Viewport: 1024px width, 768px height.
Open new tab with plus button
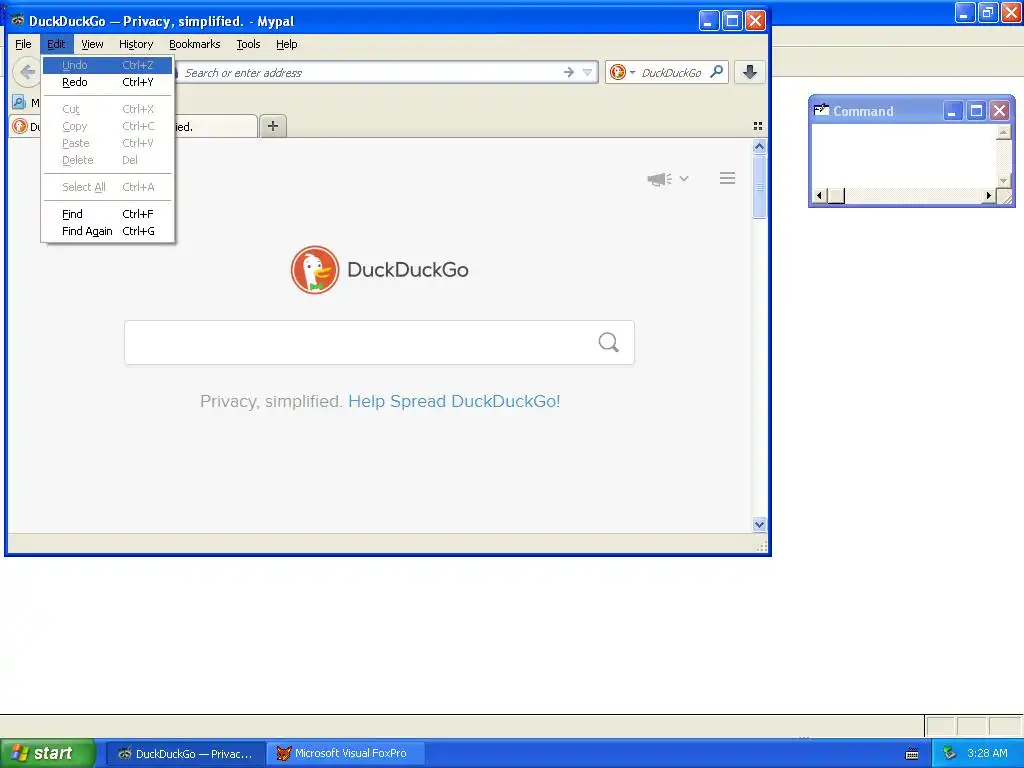coord(273,125)
